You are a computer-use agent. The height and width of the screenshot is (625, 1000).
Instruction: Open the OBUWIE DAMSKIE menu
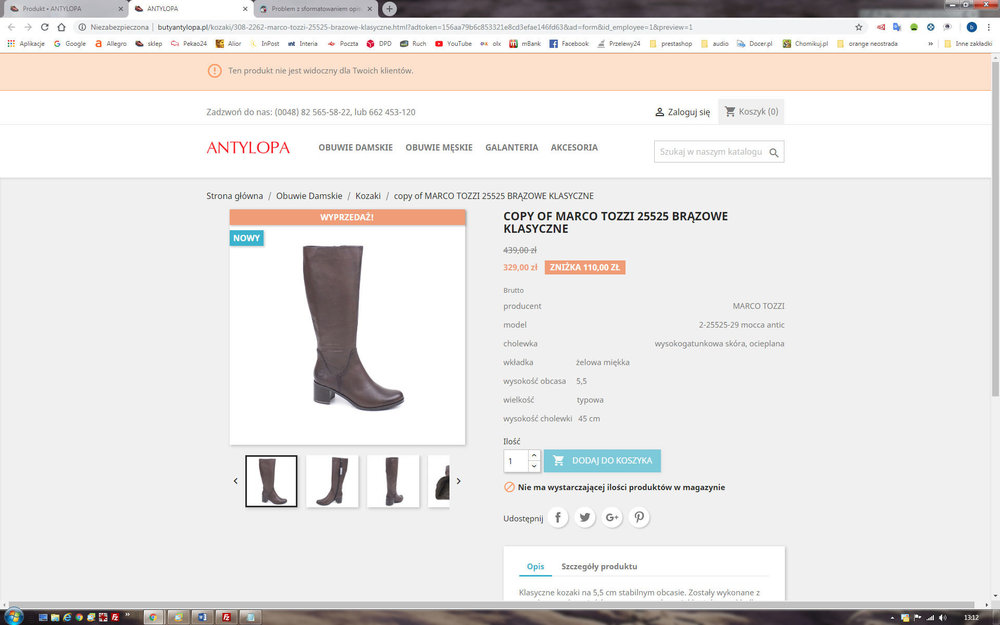[x=355, y=147]
